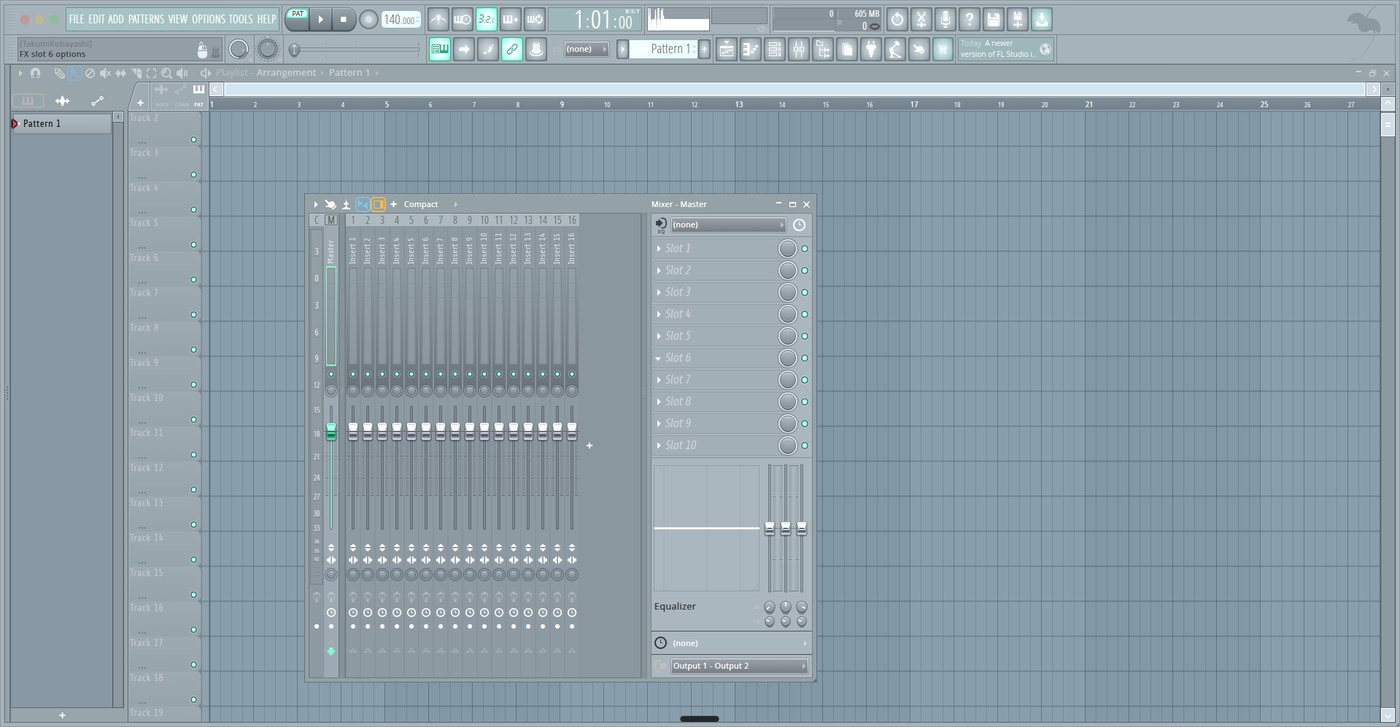Open the ADD menu
The image size is (1400, 727).
[116, 19]
